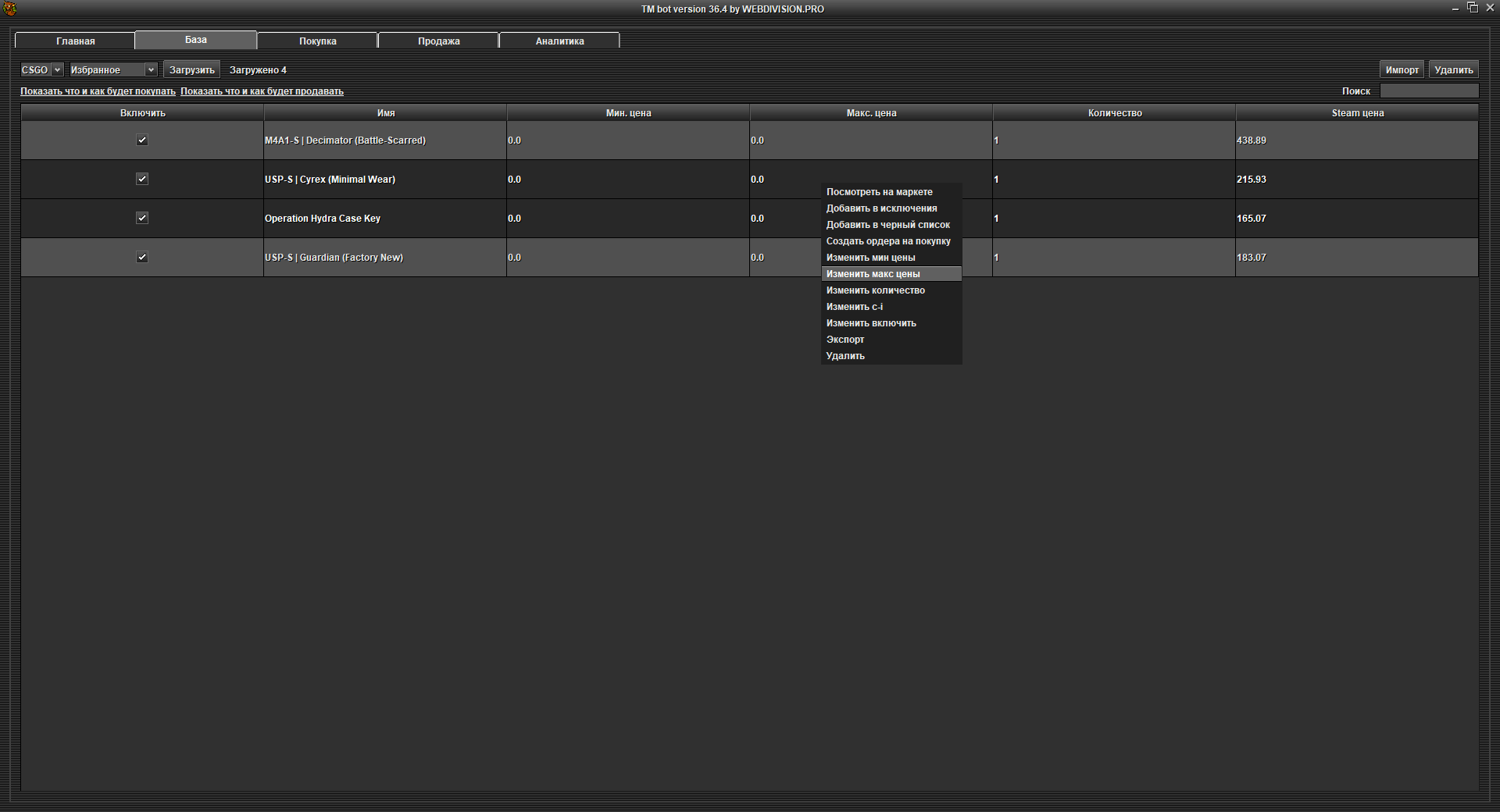Select Посмотреть на маркете in context menu
1500x812 pixels.
coord(879,192)
